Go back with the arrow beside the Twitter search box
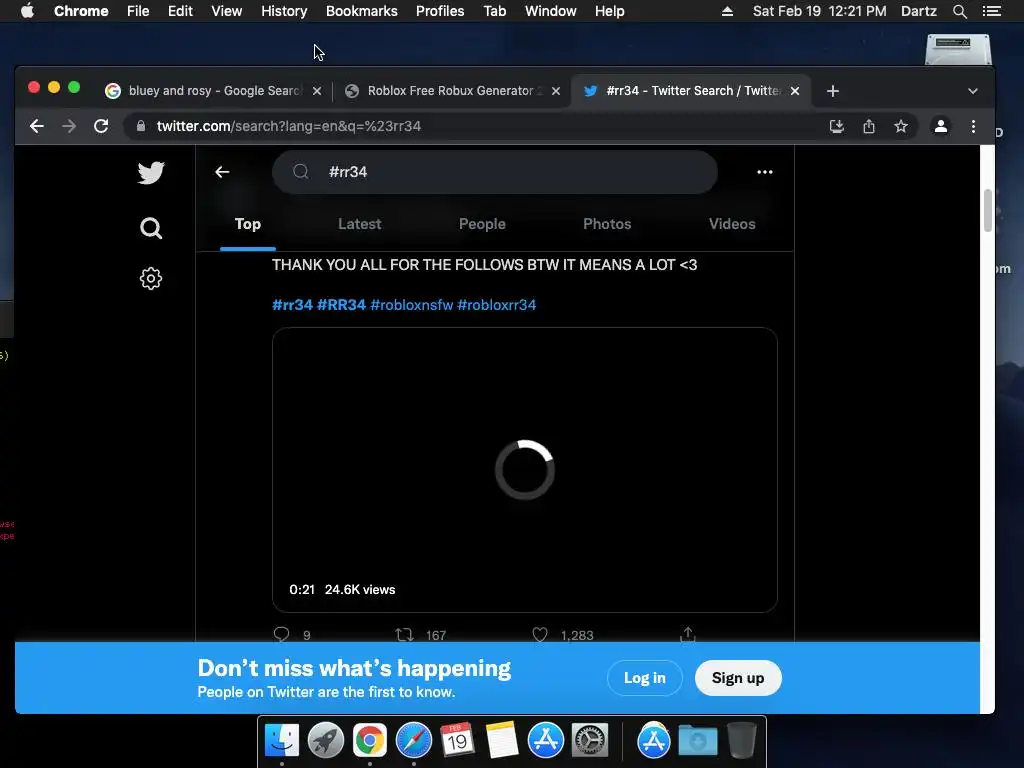The height and width of the screenshot is (768, 1024). coord(222,172)
